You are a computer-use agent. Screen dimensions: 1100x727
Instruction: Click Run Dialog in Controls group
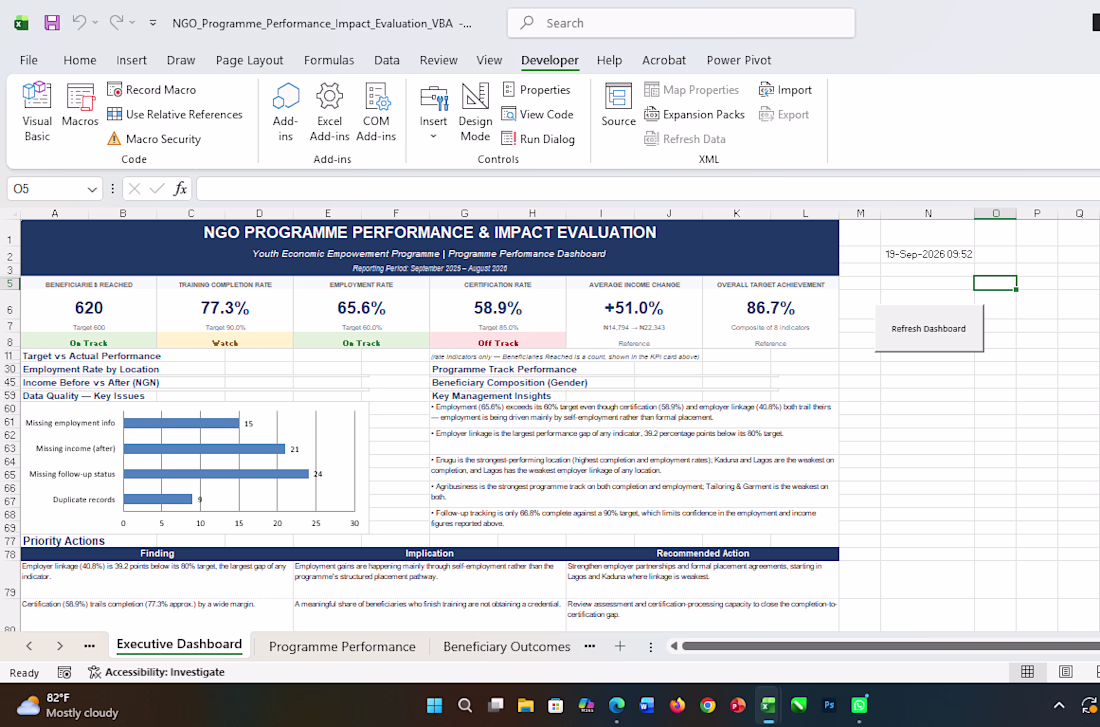(538, 139)
